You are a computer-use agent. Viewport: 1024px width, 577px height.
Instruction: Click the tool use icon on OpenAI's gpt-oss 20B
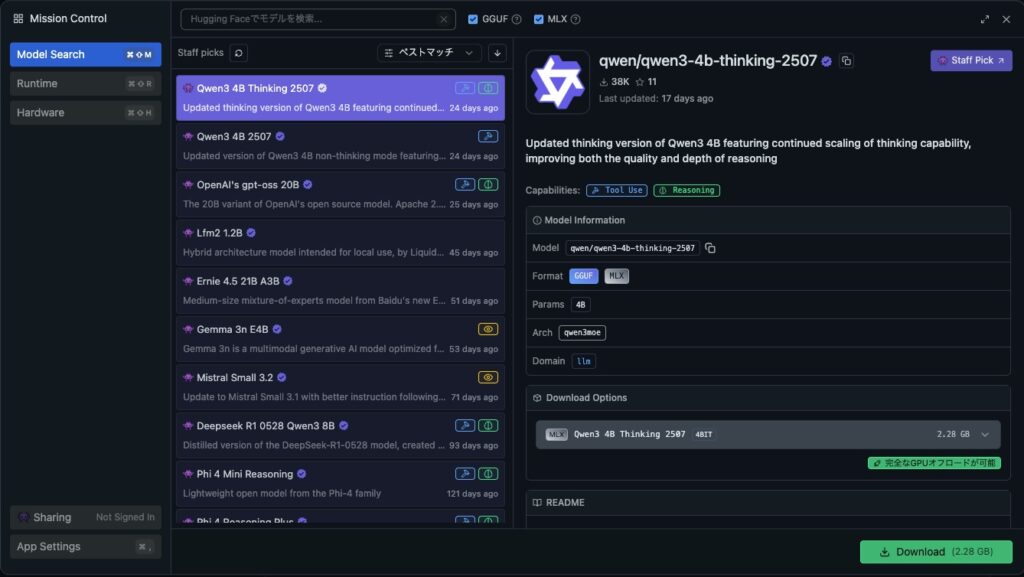pyautogui.click(x=465, y=185)
